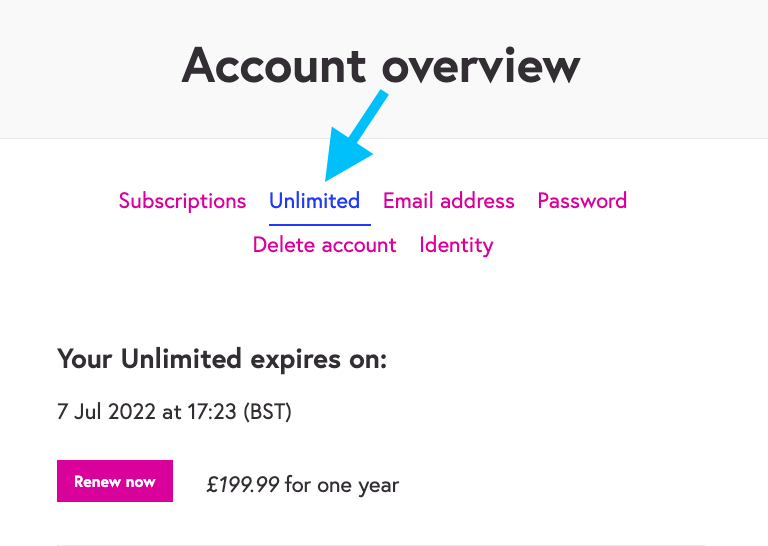Click the blue underline beneath Unlimited
This screenshot has width=768, height=546.
coord(319,225)
